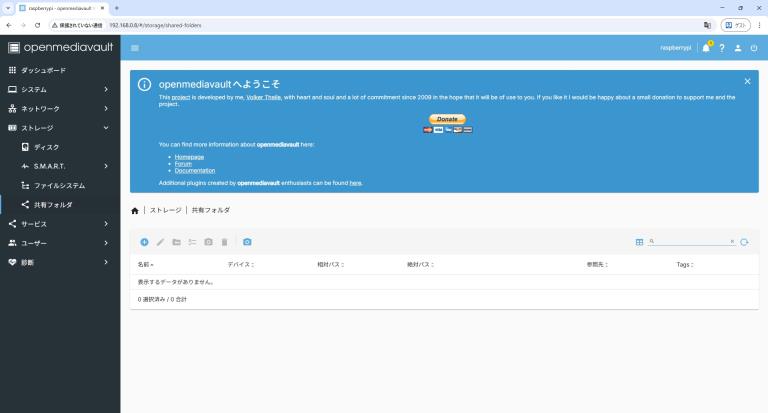The height and width of the screenshot is (413, 768).
Task: Click the gray snapshot camera toolbar icon
Action: (x=208, y=242)
